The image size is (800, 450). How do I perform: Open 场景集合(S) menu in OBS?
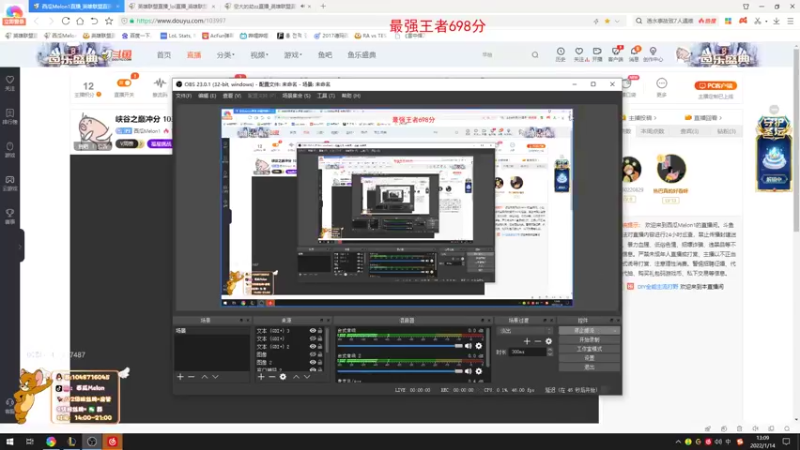click(x=296, y=95)
